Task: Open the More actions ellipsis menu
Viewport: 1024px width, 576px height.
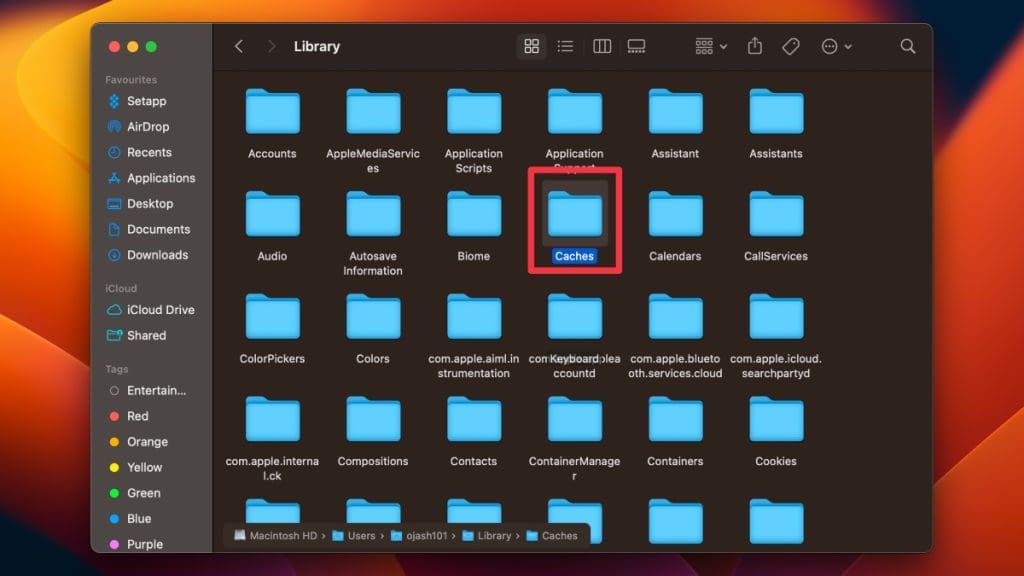Action: tap(836, 46)
